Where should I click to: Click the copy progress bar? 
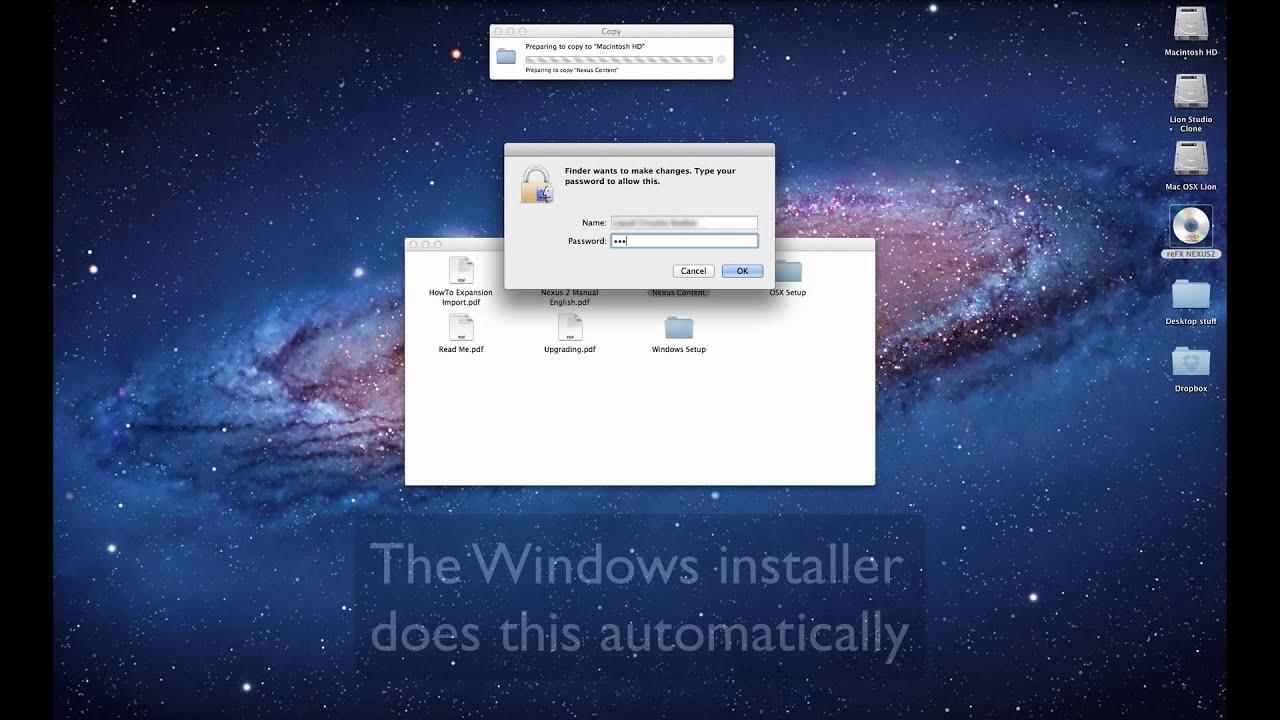coord(619,60)
